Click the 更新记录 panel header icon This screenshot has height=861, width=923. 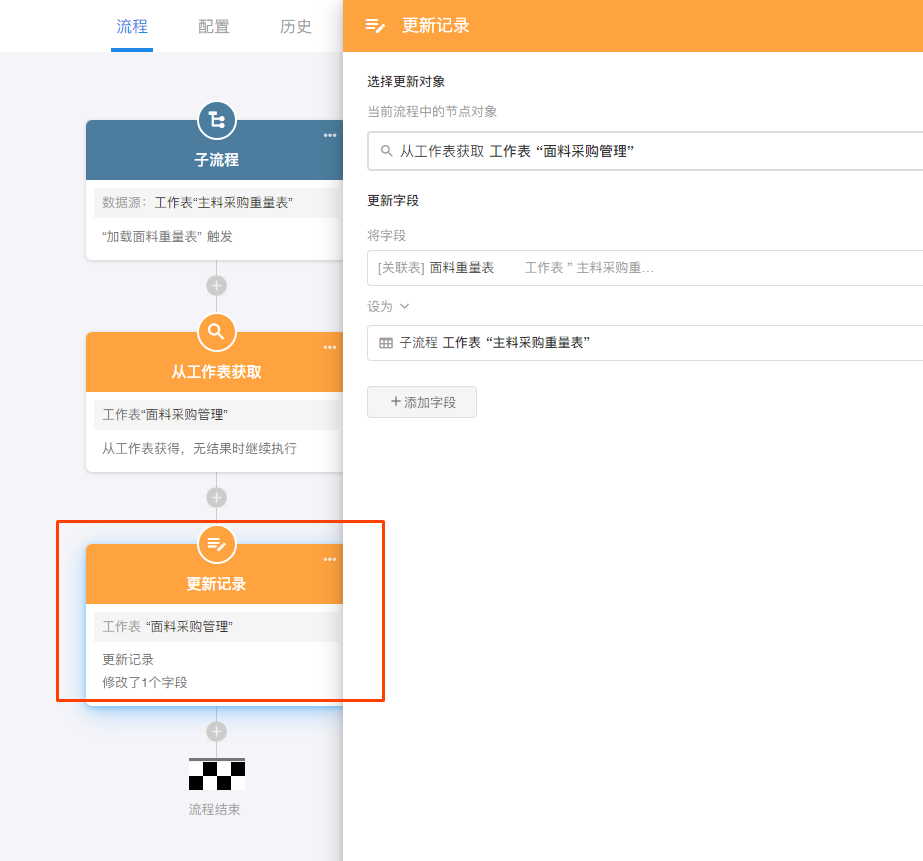375,26
